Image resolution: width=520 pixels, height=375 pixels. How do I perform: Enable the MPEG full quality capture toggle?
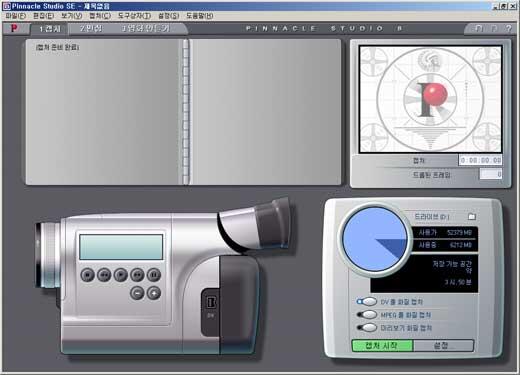[367, 315]
